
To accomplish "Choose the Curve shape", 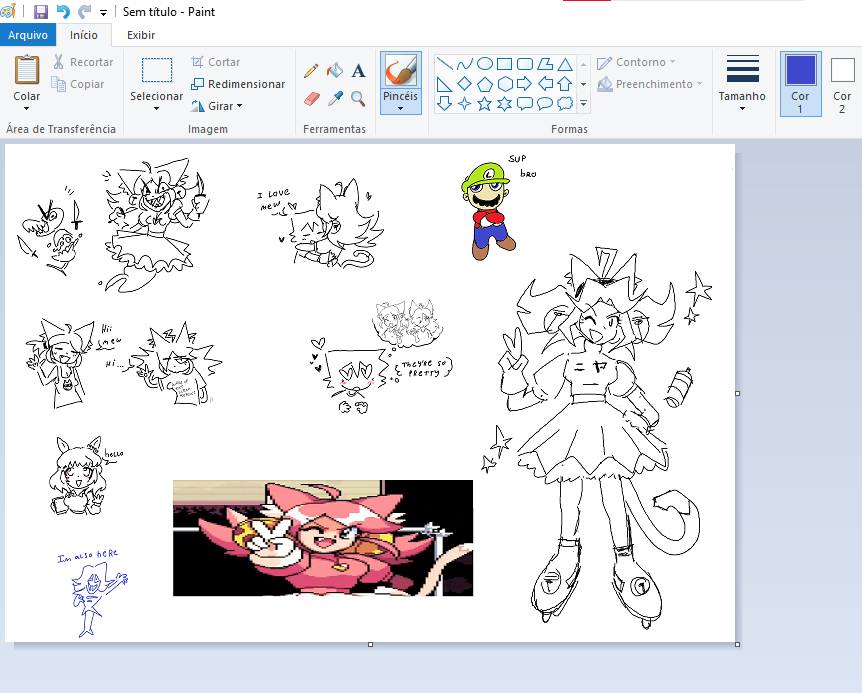I will (465, 64).
